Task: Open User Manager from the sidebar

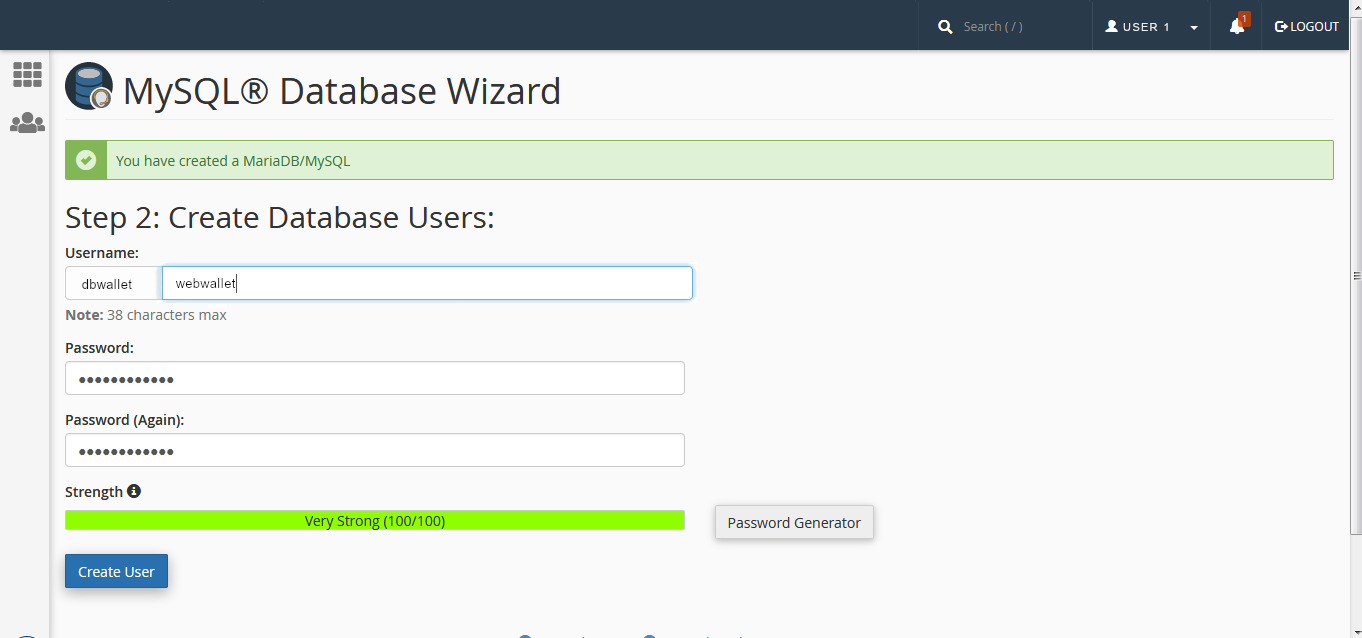Action: (x=27, y=123)
